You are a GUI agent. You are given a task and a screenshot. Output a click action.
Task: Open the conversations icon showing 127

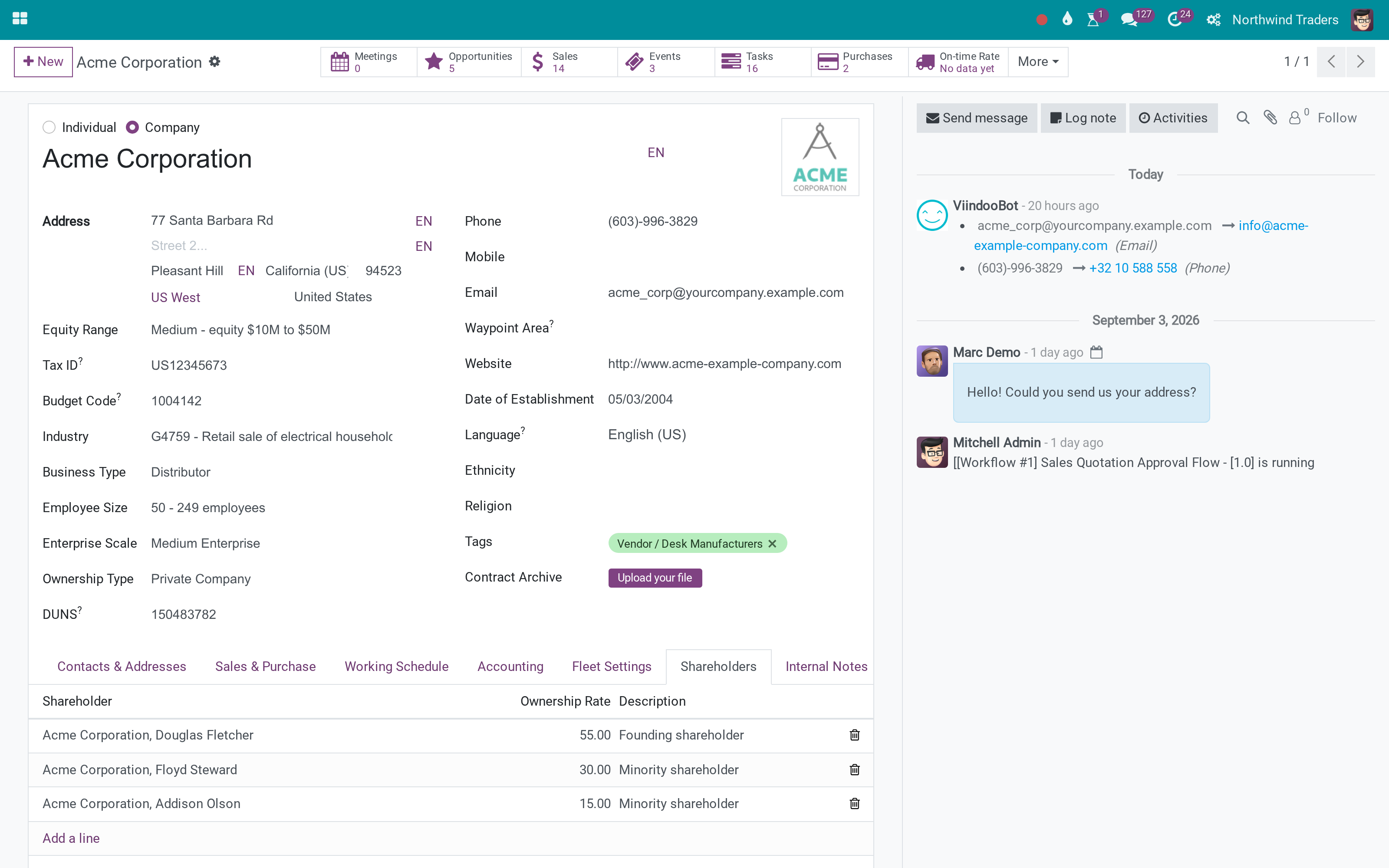(1129, 20)
